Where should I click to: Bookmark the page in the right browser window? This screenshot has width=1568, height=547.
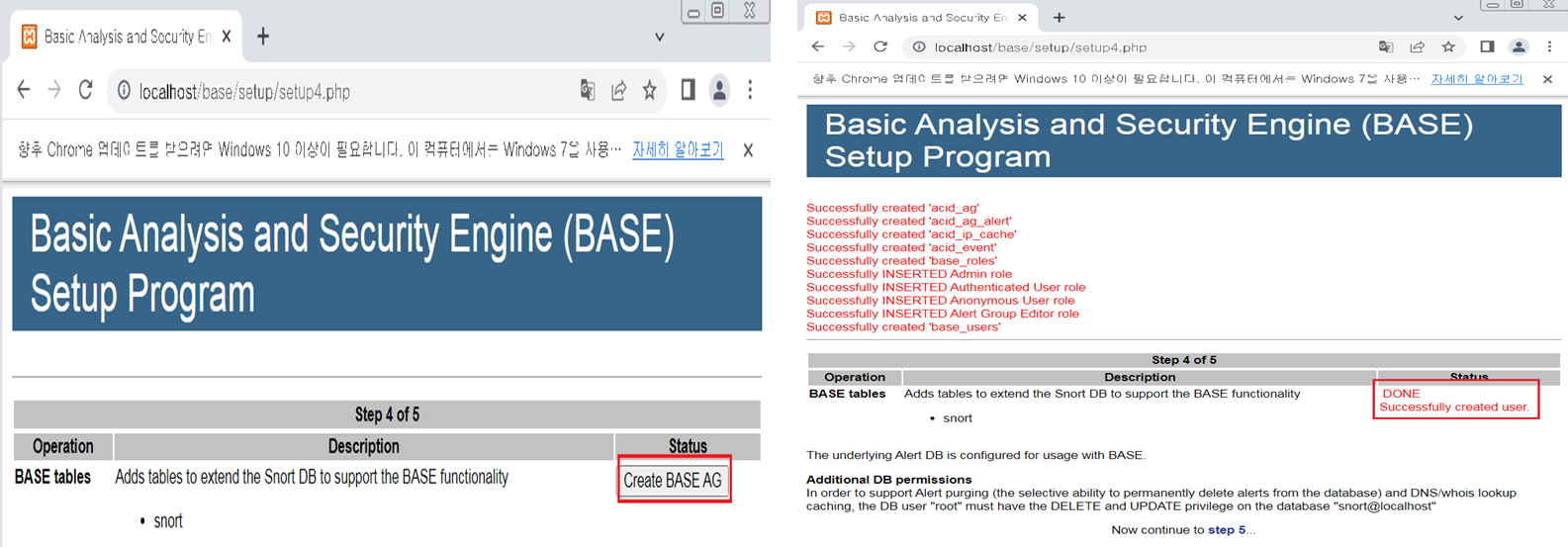(x=1448, y=46)
